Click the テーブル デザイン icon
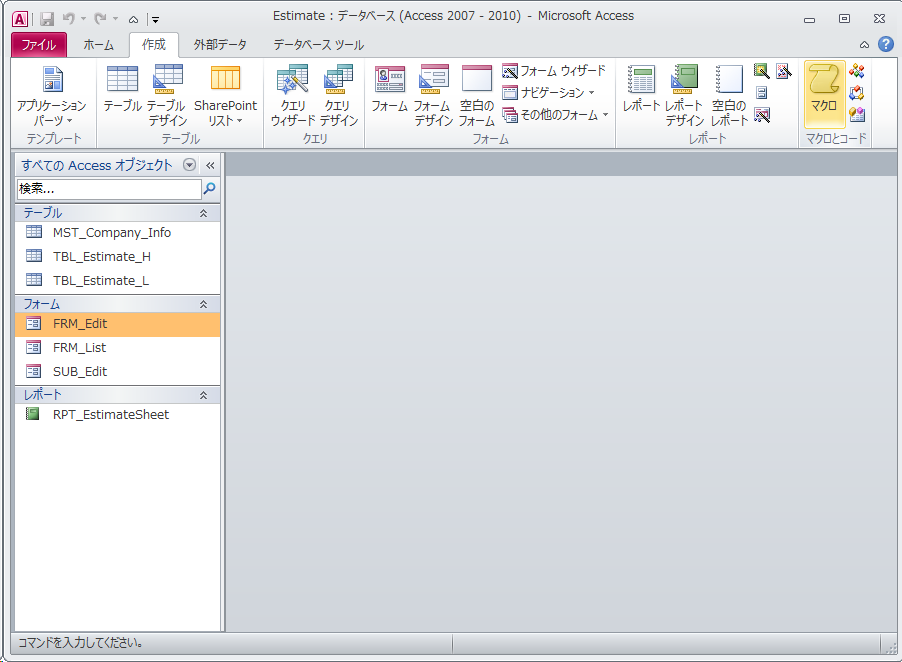 [x=167, y=95]
